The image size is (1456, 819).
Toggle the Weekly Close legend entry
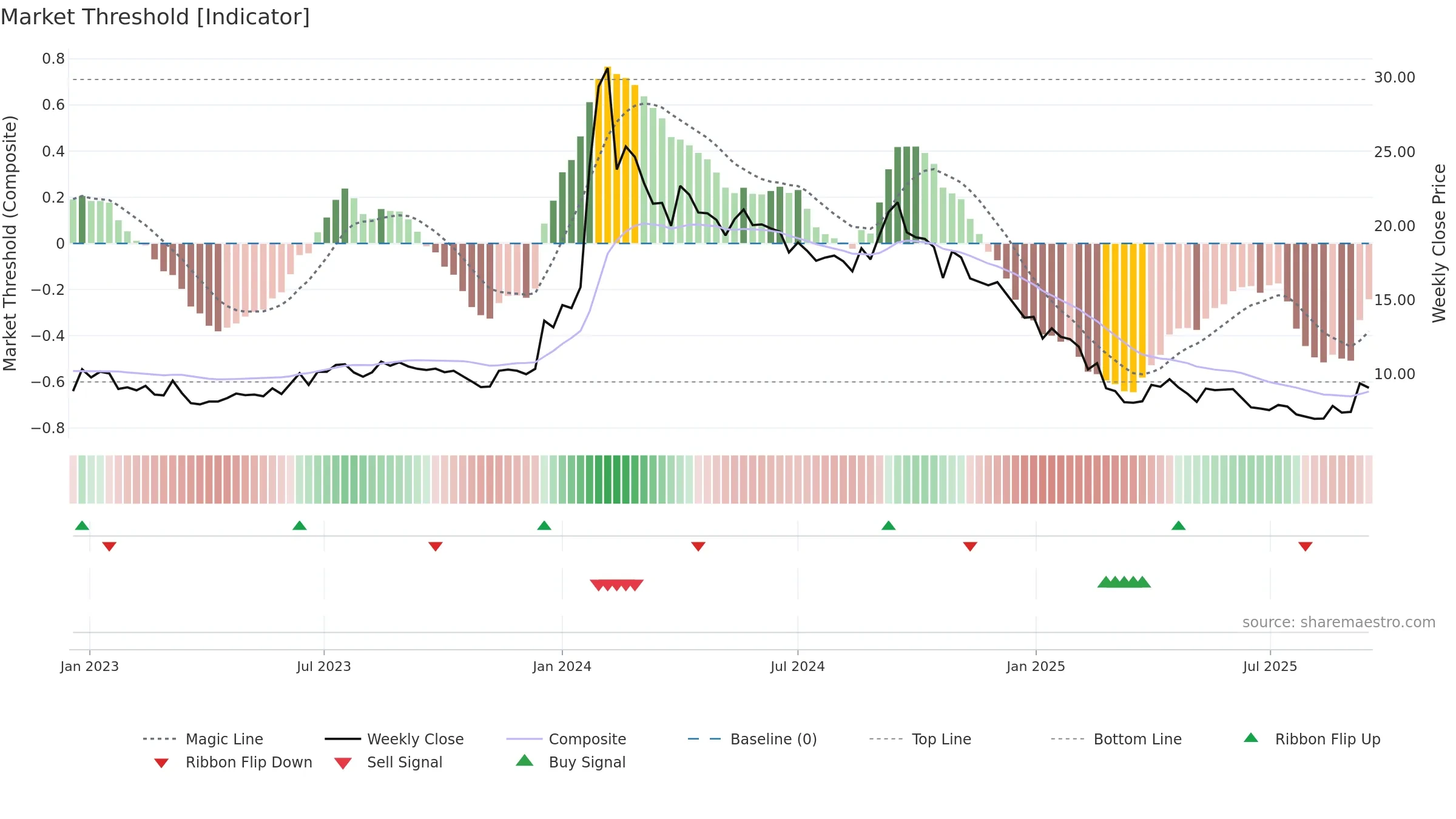click(x=394, y=739)
